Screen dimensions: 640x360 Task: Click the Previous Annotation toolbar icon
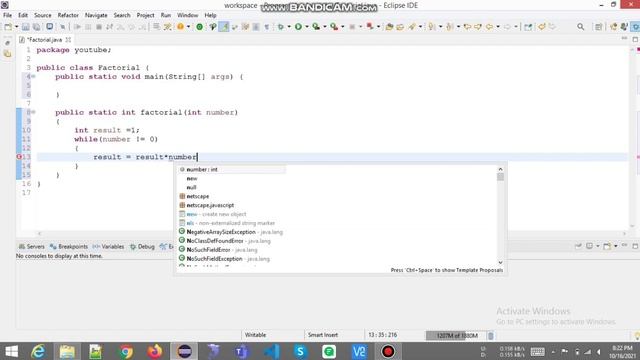tap(450, 27)
